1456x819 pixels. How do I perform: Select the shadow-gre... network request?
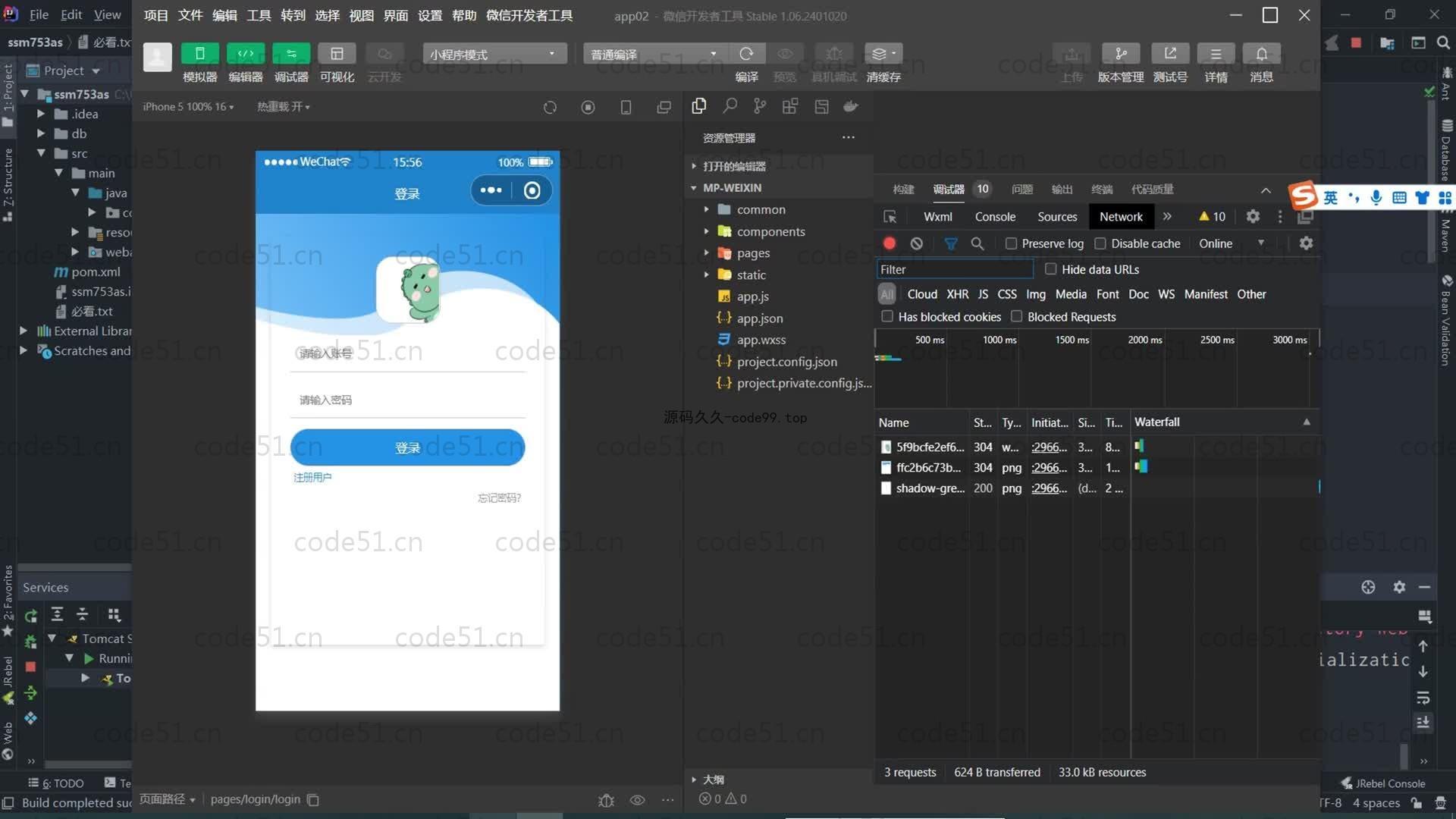[x=930, y=488]
